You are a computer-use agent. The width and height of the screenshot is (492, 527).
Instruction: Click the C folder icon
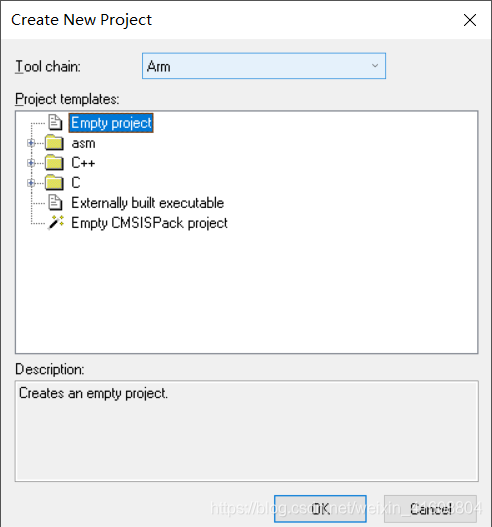click(x=54, y=183)
